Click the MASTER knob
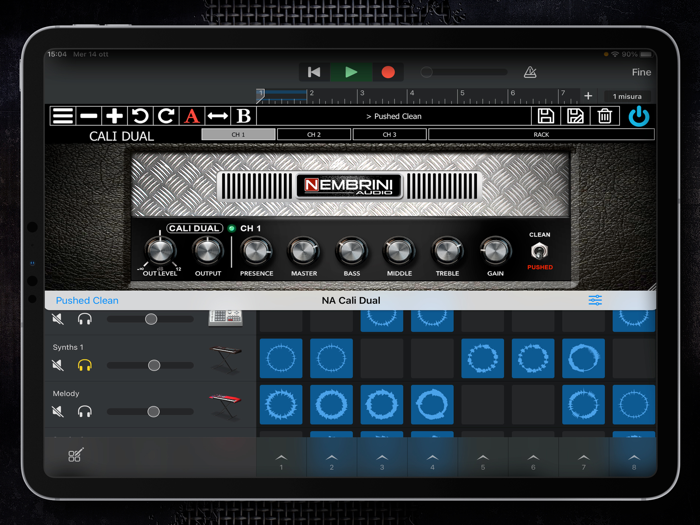The height and width of the screenshot is (525, 700). [x=304, y=251]
